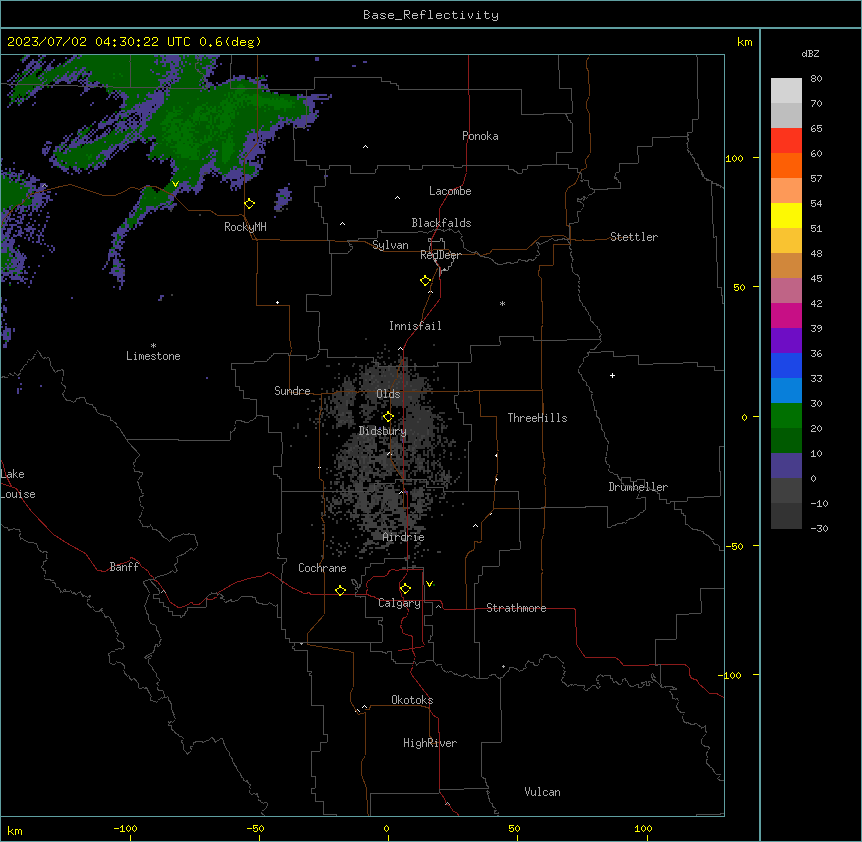Image resolution: width=862 pixels, height=842 pixels.
Task: Click the Blackfalds town label
Action: pos(441,223)
